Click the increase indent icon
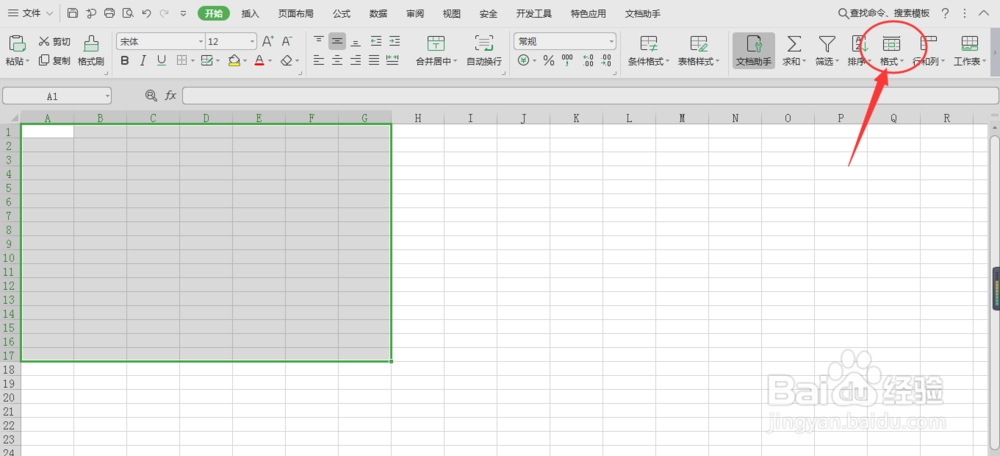The width and height of the screenshot is (1000, 456). [x=395, y=41]
